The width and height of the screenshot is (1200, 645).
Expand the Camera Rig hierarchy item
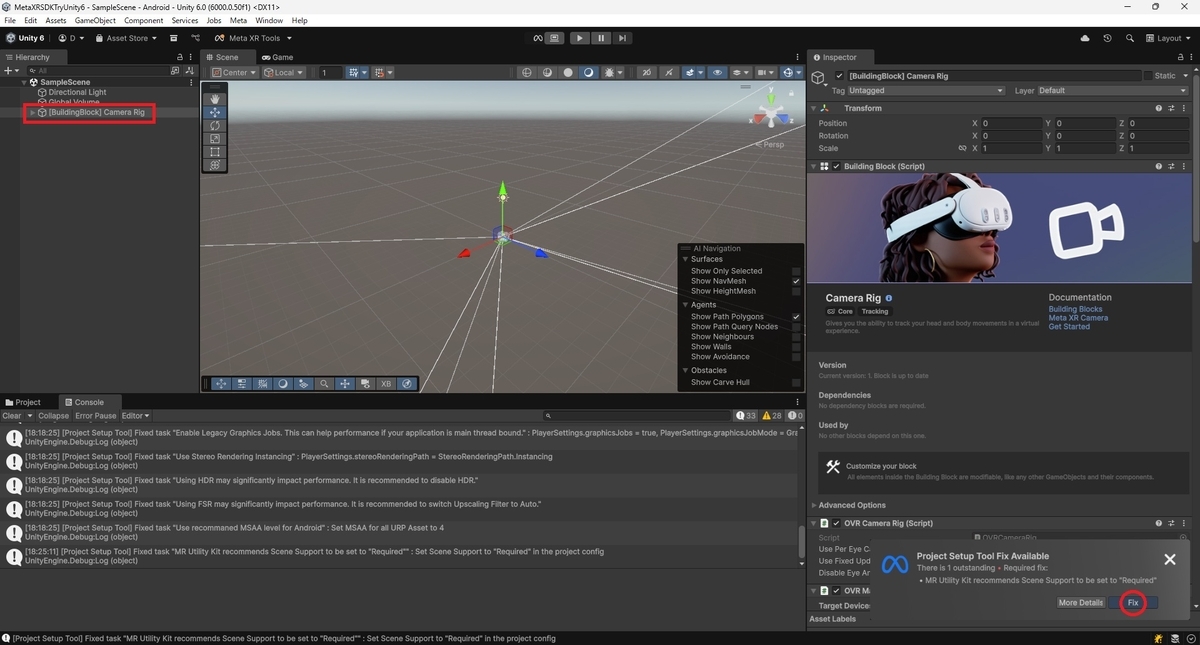click(32, 112)
